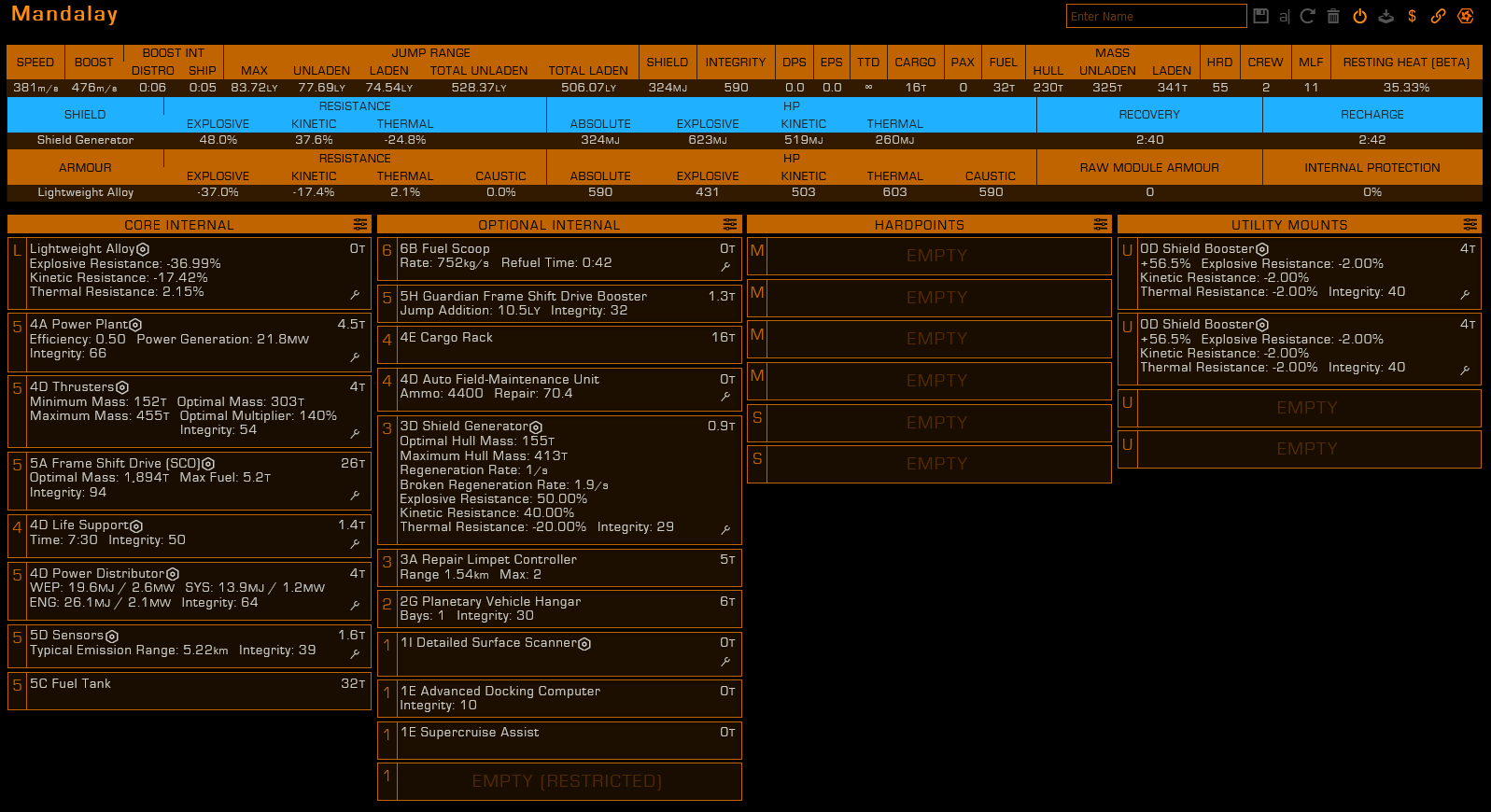The image size is (1491, 812).
Task: Click the wrench icon on 5A Frame Shift Drive
Action: [355, 496]
